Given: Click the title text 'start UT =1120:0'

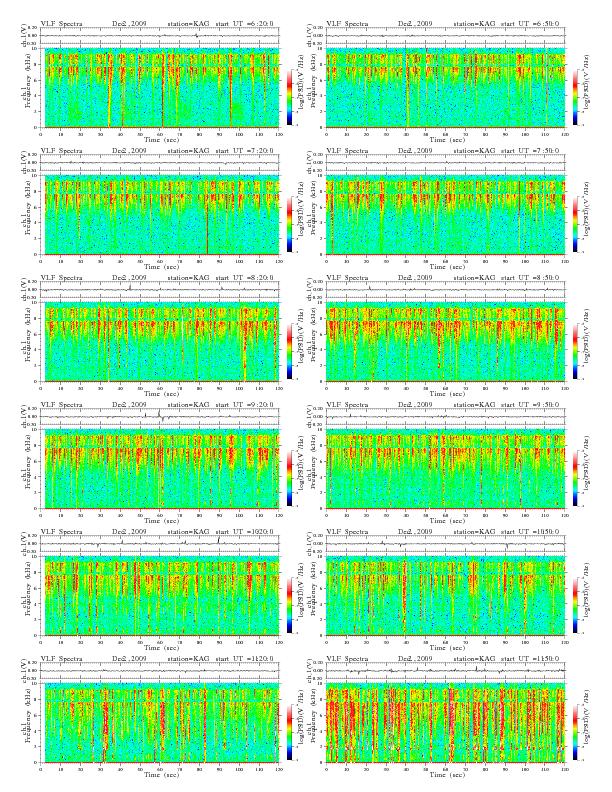Looking at the screenshot, I should 244,659.
